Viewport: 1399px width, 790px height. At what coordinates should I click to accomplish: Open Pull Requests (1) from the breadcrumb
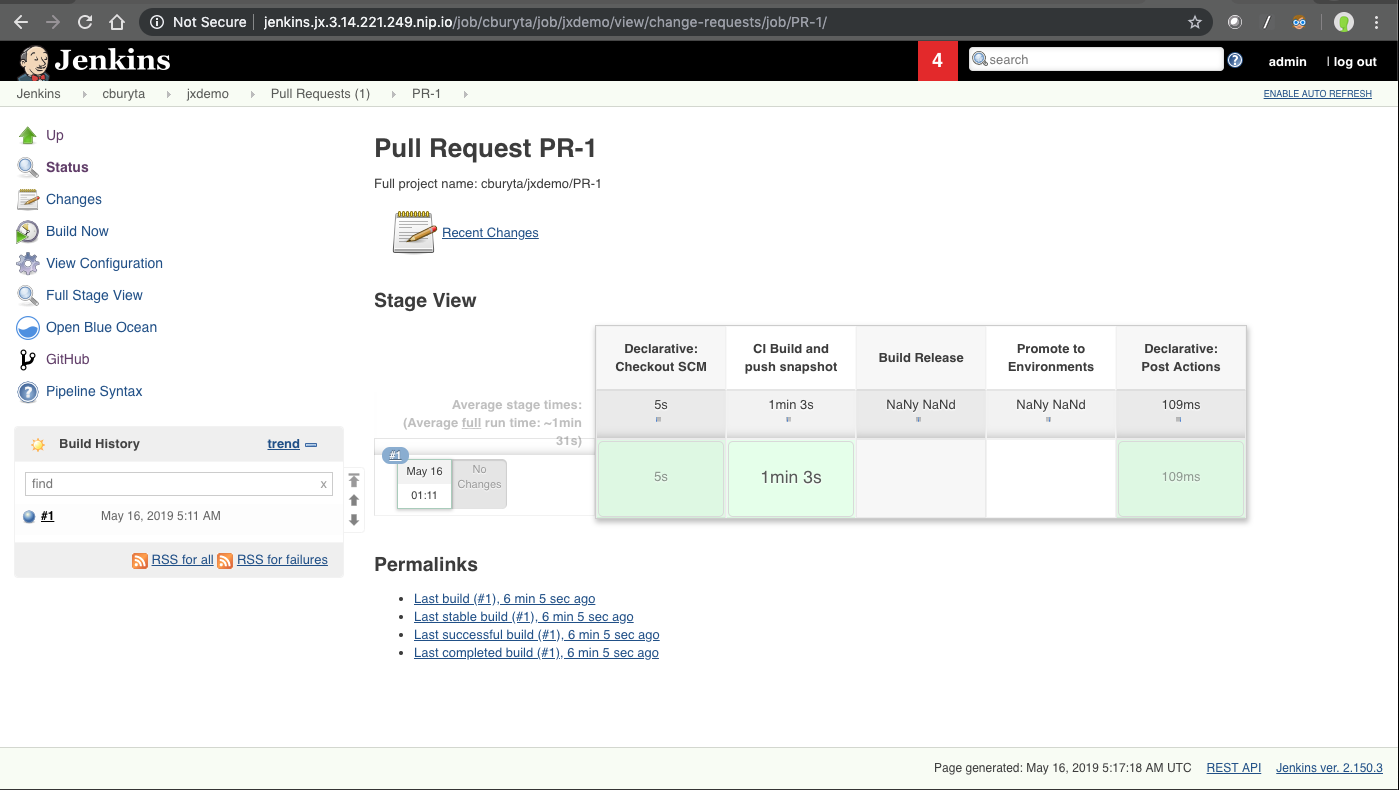coord(320,93)
